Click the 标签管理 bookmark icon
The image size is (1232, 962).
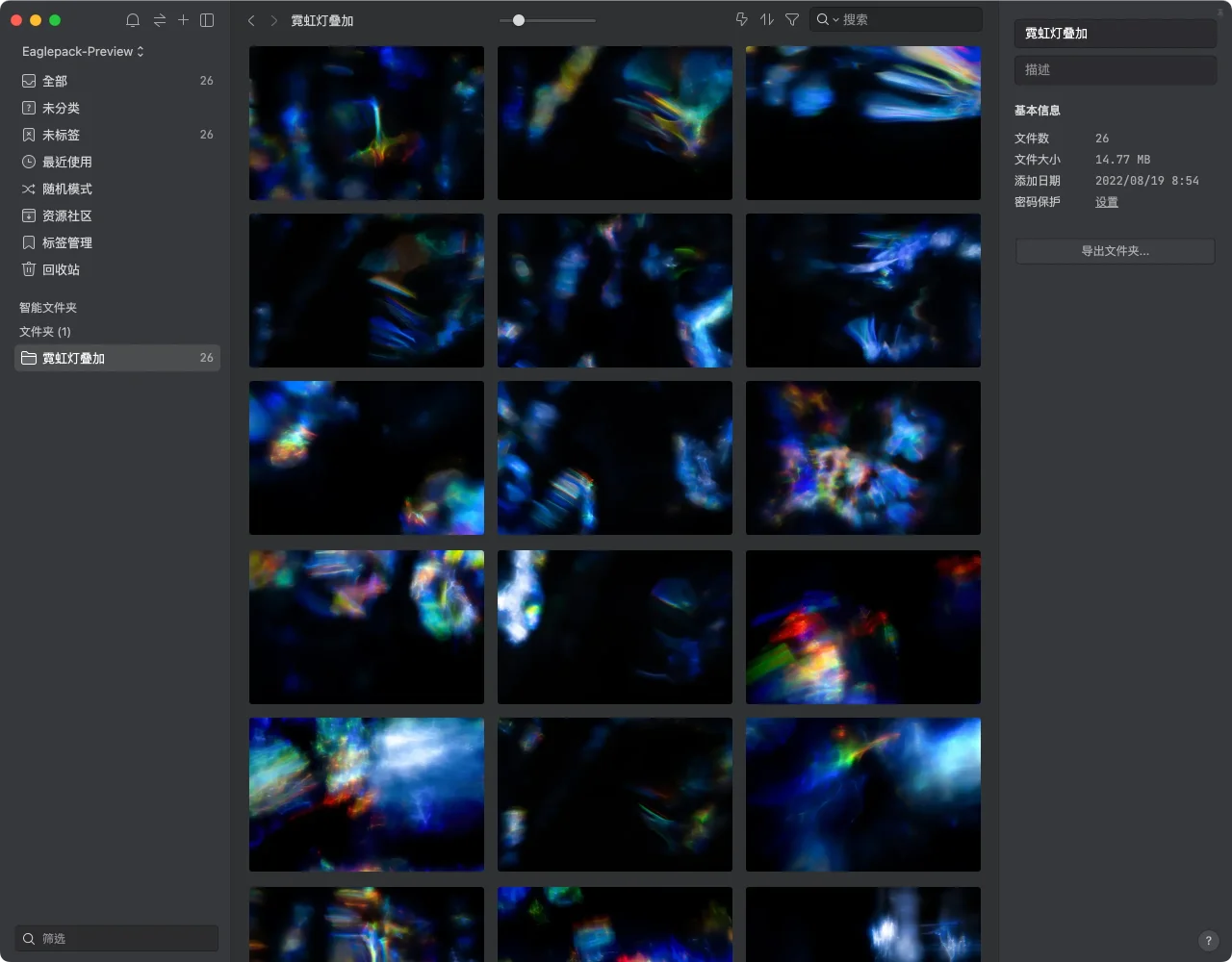point(29,242)
